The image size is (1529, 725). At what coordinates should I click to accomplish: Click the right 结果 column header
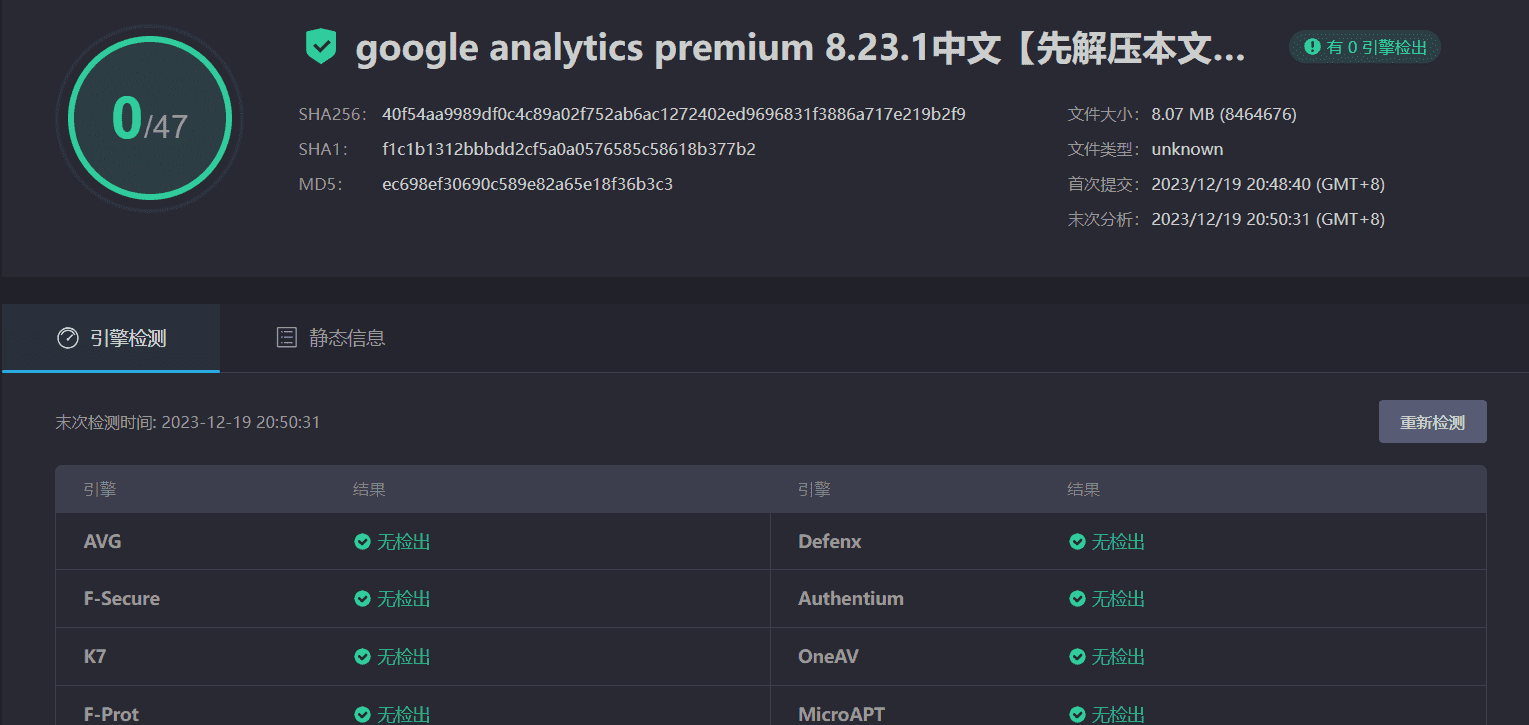(1083, 490)
